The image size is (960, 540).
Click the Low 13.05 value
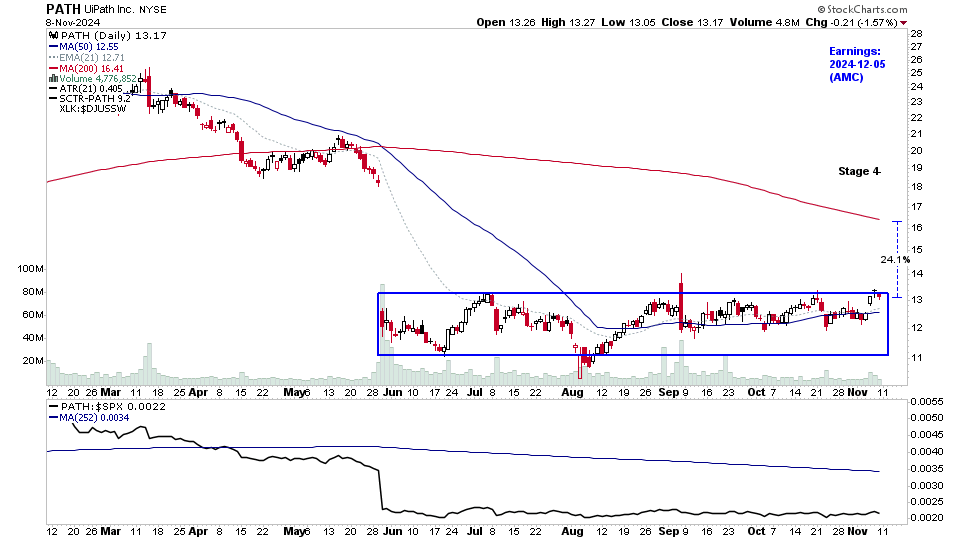click(x=628, y=22)
